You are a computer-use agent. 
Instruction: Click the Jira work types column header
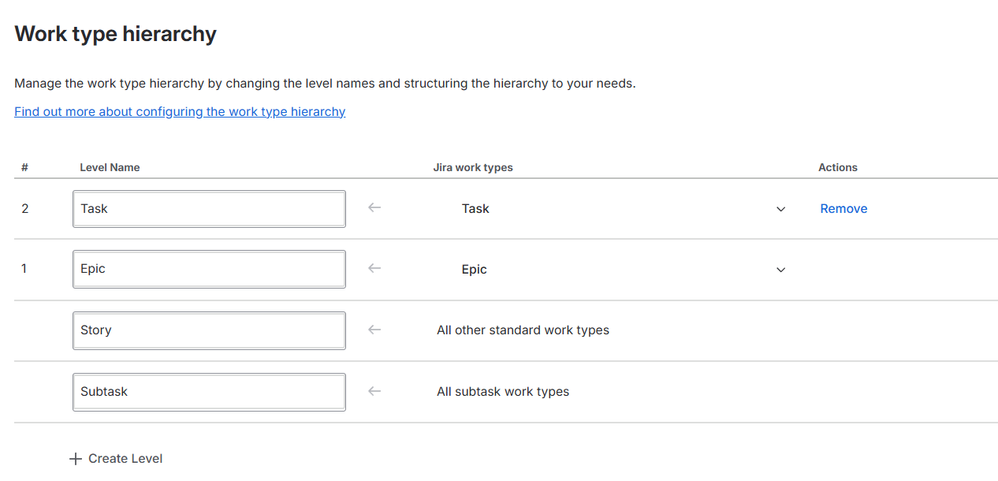coord(473,167)
